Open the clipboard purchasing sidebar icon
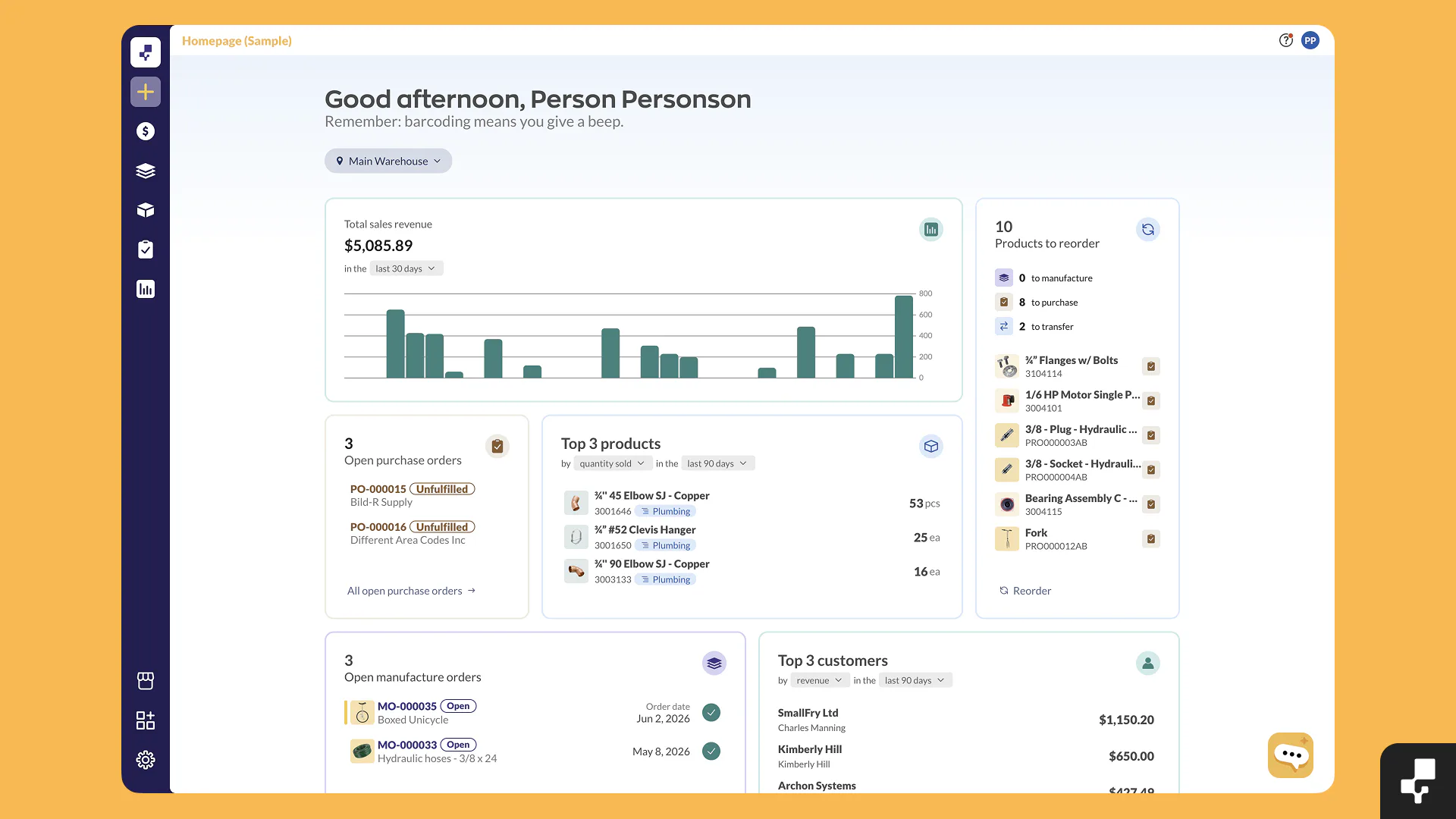The image size is (1456, 819). coord(146,249)
